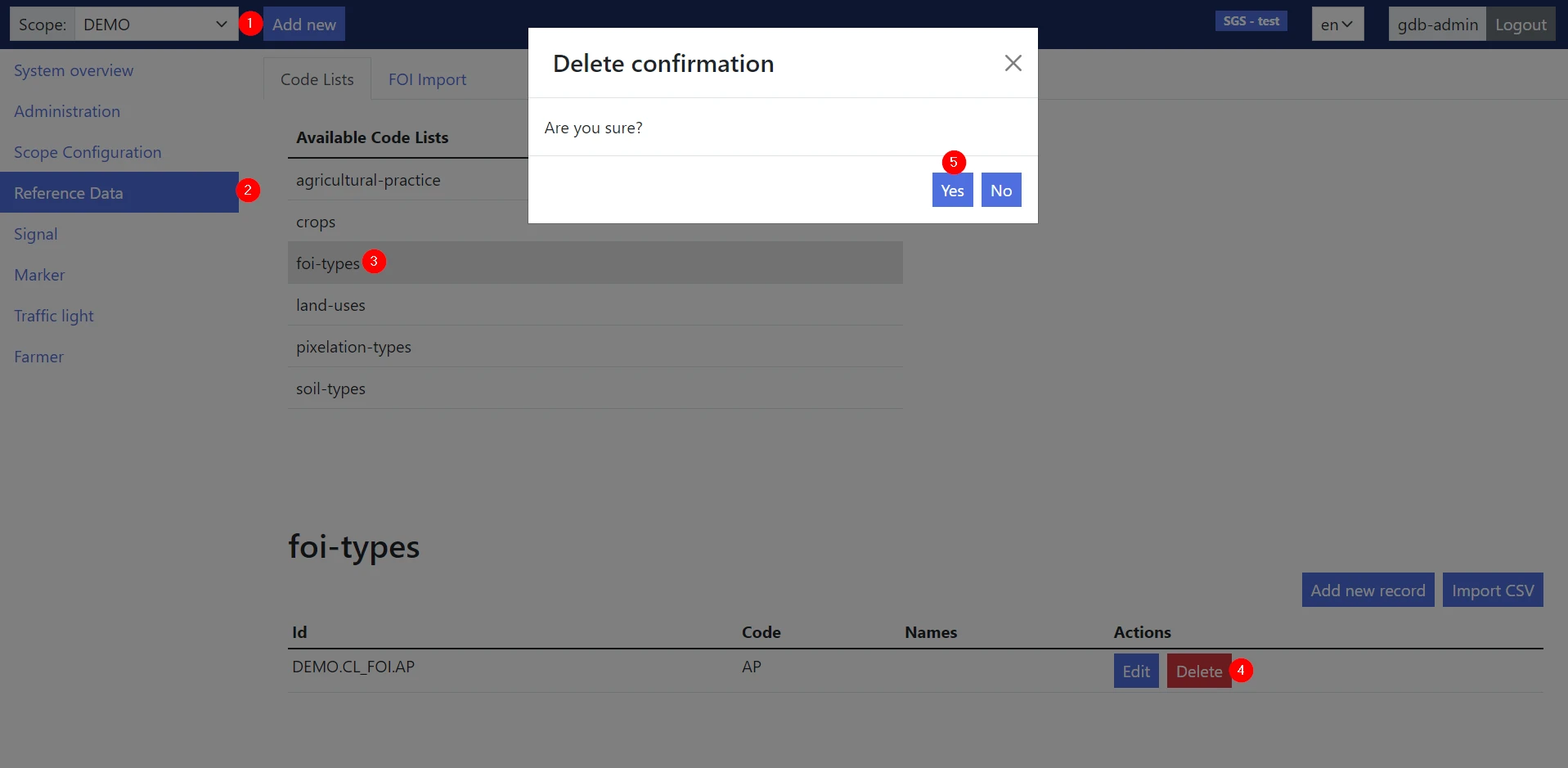Screen dimensions: 1568x768
Task: Confirm deletion by clicking Yes
Action: coord(952,191)
